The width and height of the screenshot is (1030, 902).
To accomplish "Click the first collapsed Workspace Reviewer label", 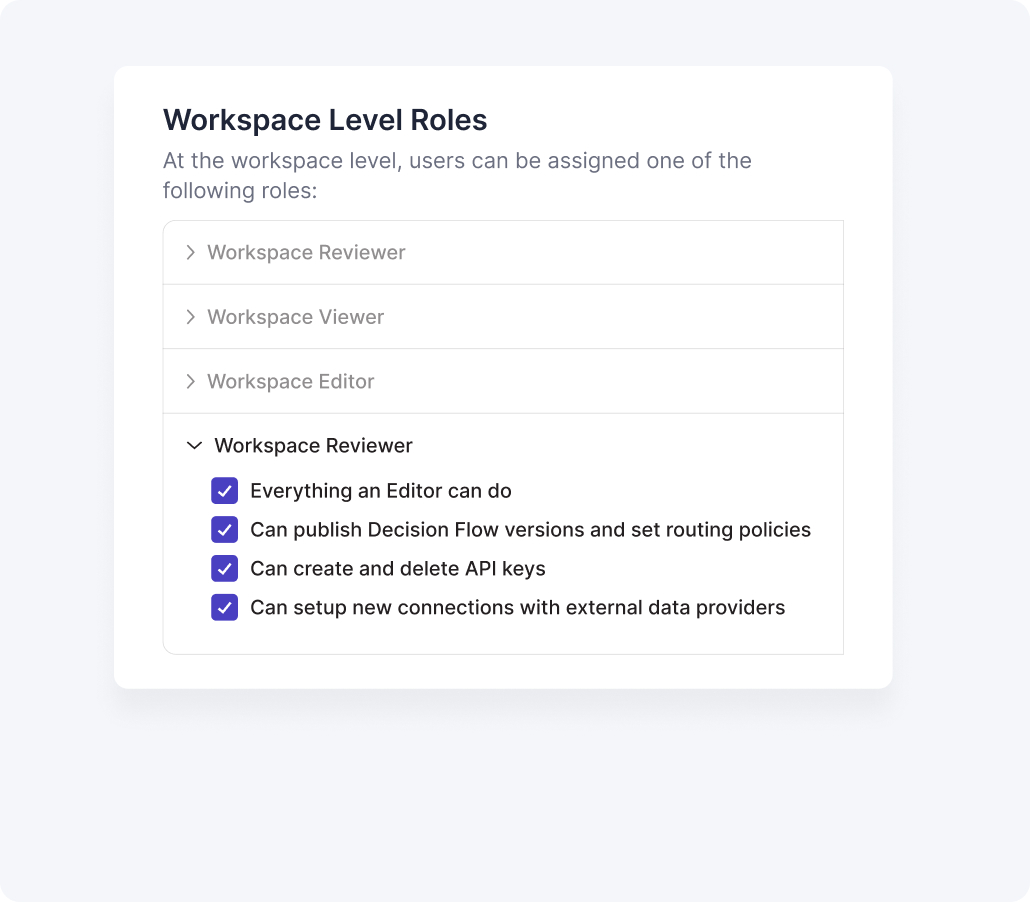I will click(x=306, y=253).
